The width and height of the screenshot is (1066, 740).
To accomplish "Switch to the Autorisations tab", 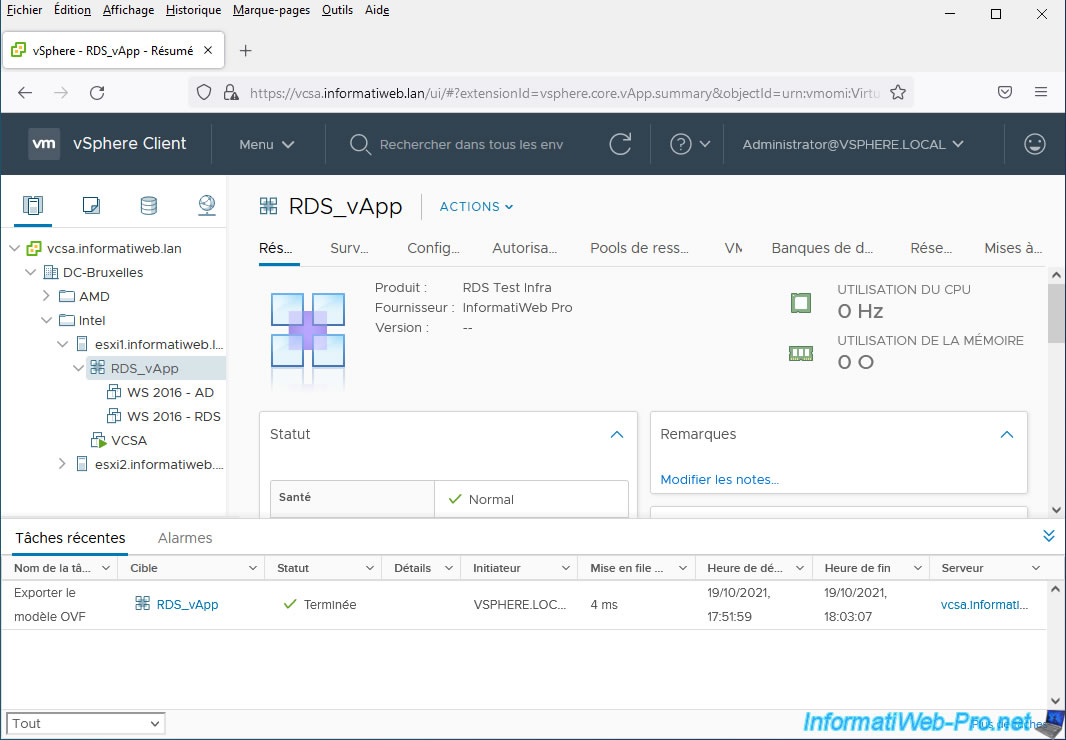I will point(525,248).
